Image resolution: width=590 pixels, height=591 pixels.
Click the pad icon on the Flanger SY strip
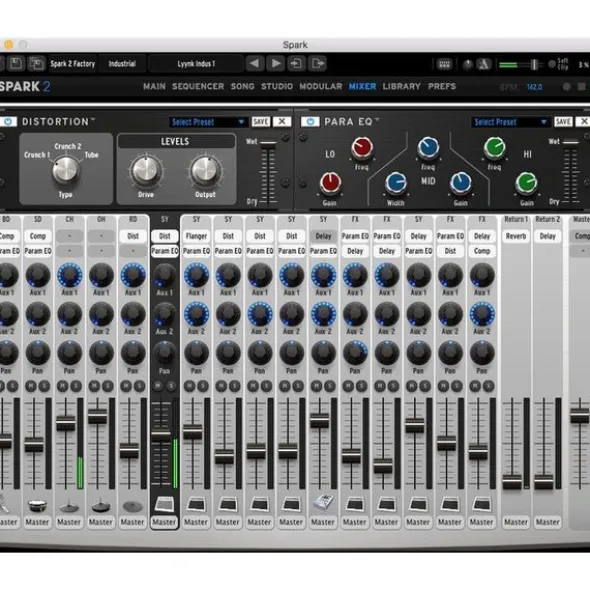click(x=196, y=504)
